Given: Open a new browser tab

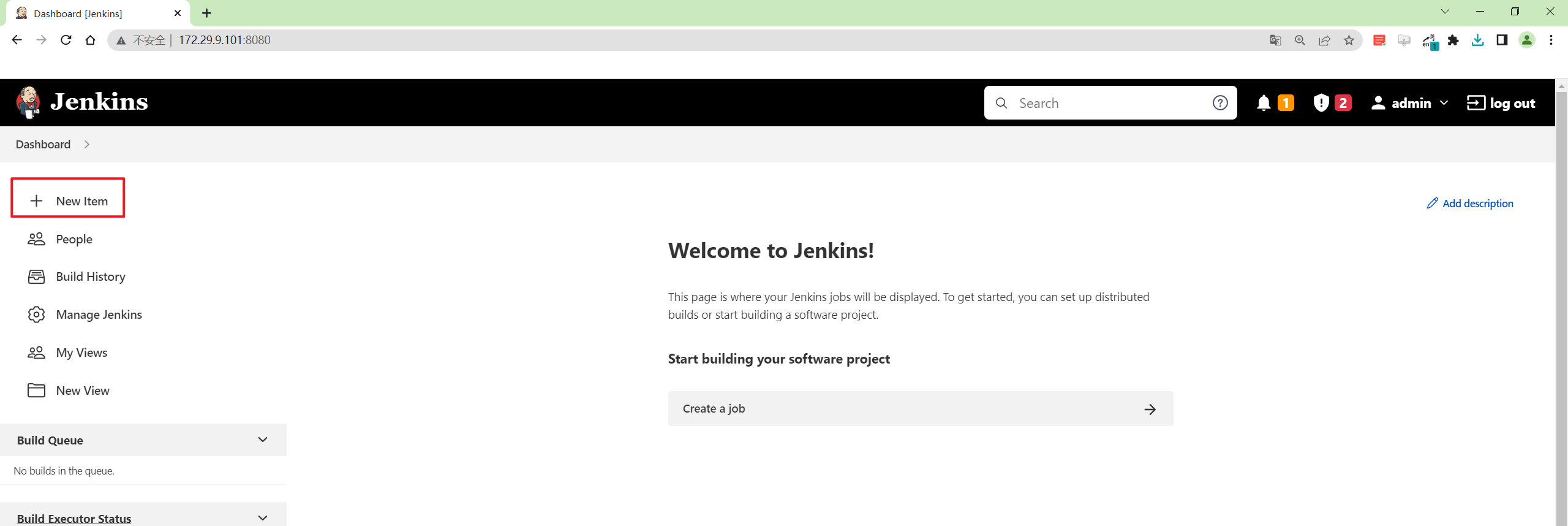Looking at the screenshot, I should point(207,13).
